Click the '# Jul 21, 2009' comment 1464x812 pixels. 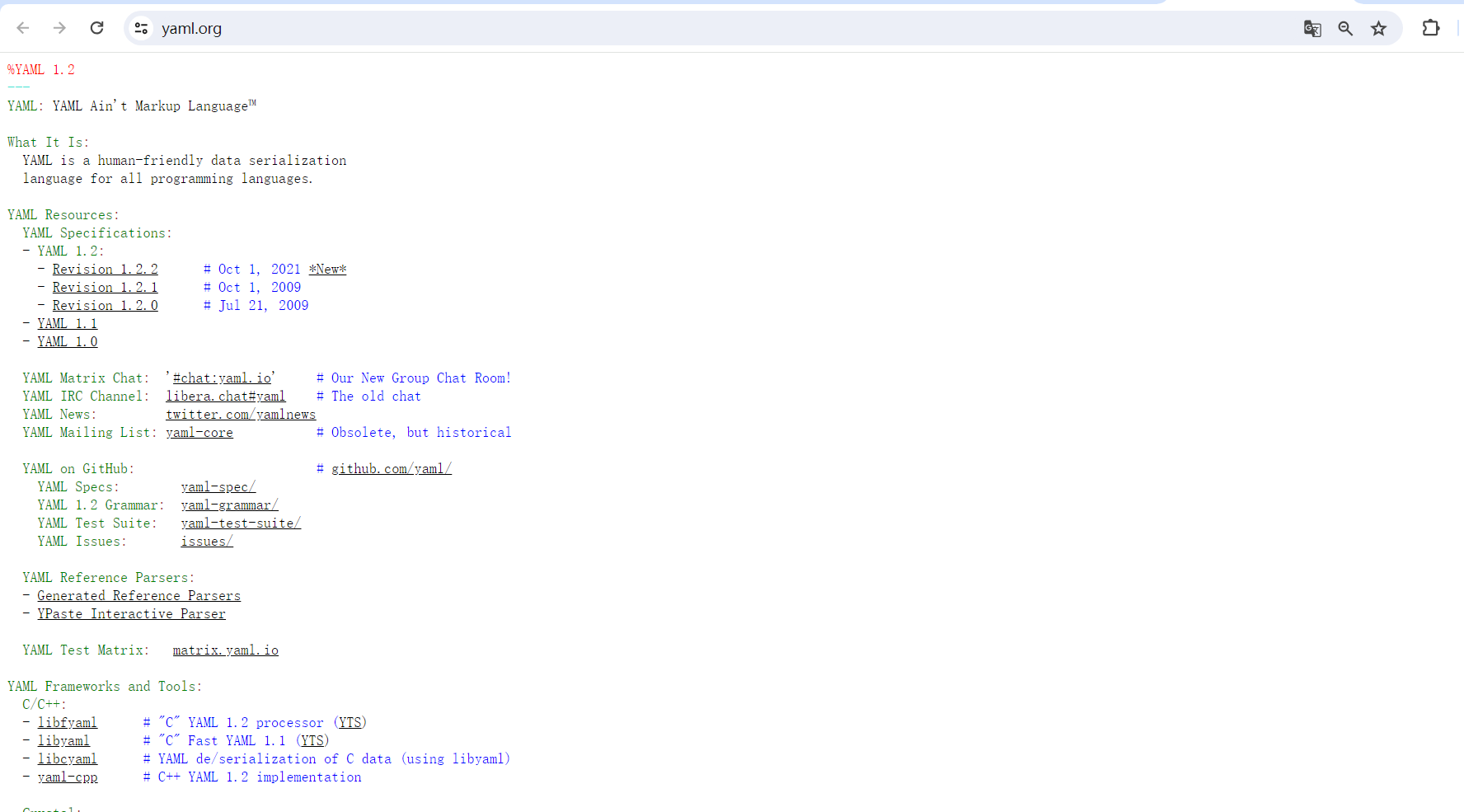256,306
